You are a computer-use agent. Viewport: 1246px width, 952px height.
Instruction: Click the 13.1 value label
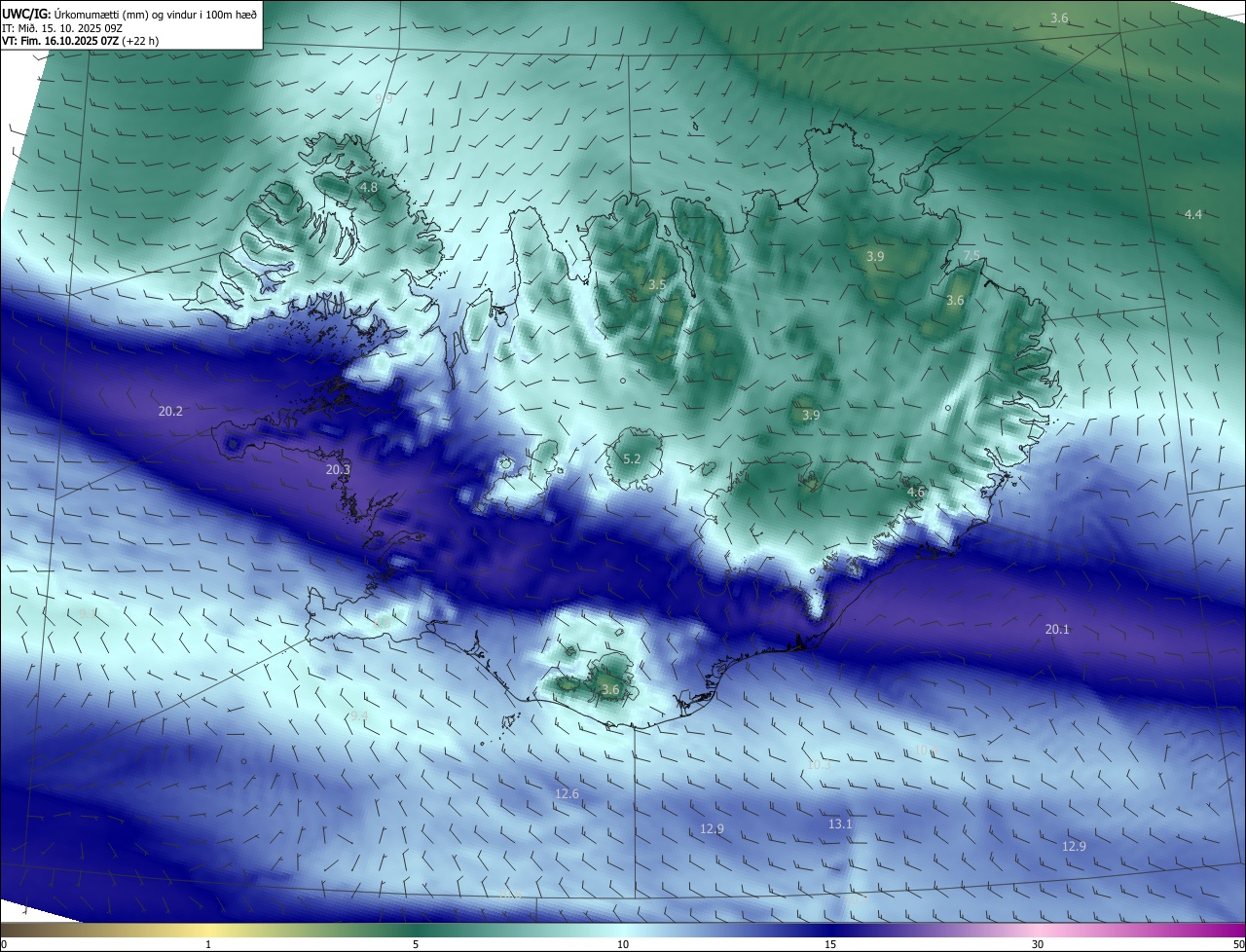pos(840,824)
